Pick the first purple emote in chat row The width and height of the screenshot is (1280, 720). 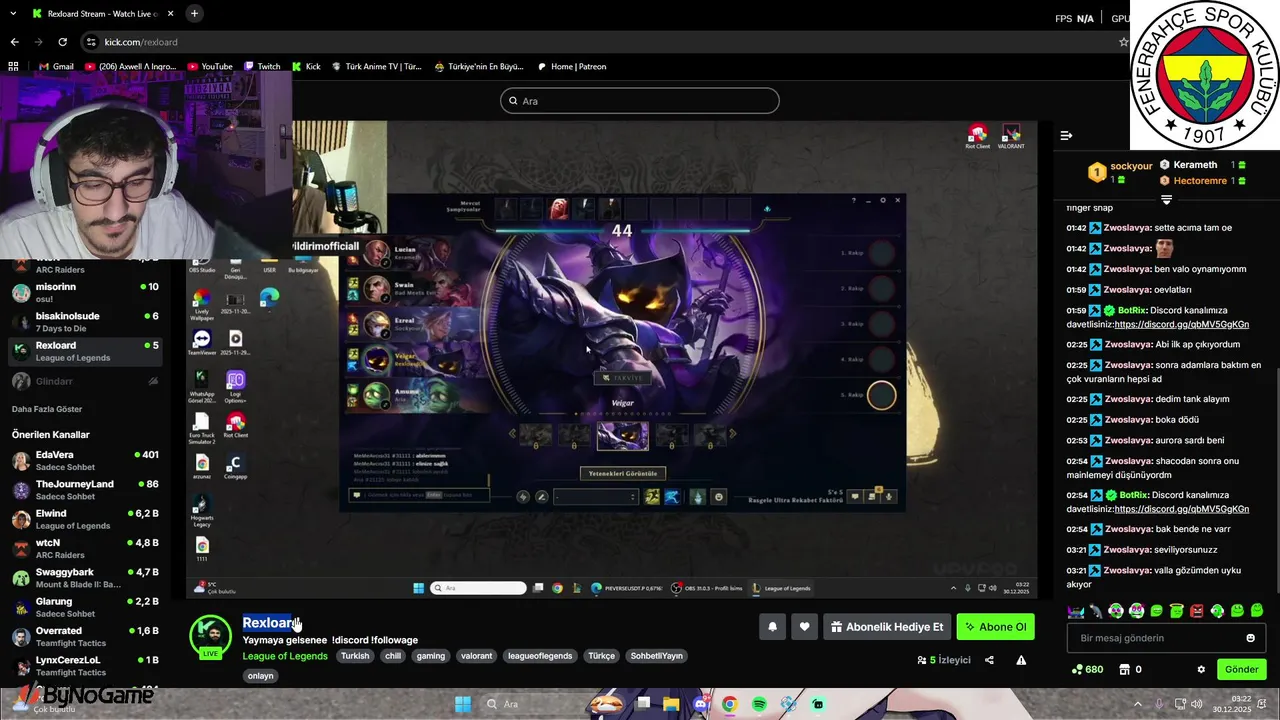click(x=1075, y=610)
